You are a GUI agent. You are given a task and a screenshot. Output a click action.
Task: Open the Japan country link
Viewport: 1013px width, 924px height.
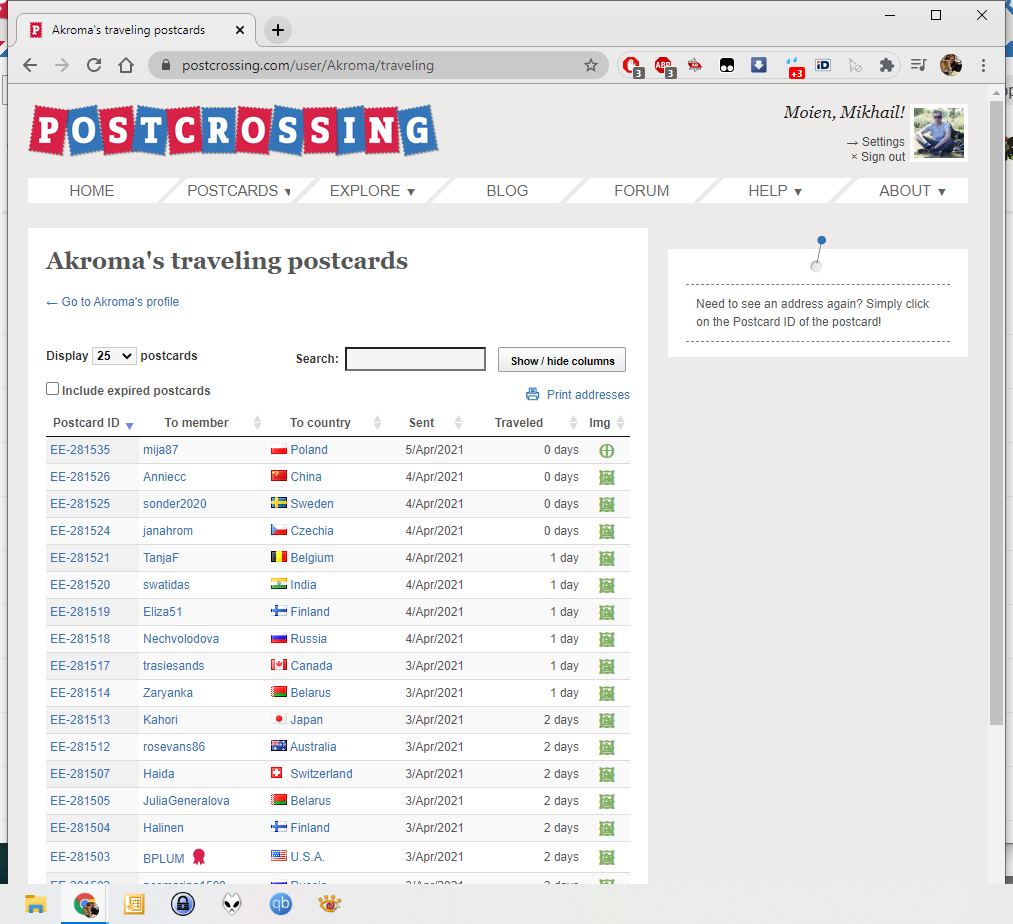[306, 720]
